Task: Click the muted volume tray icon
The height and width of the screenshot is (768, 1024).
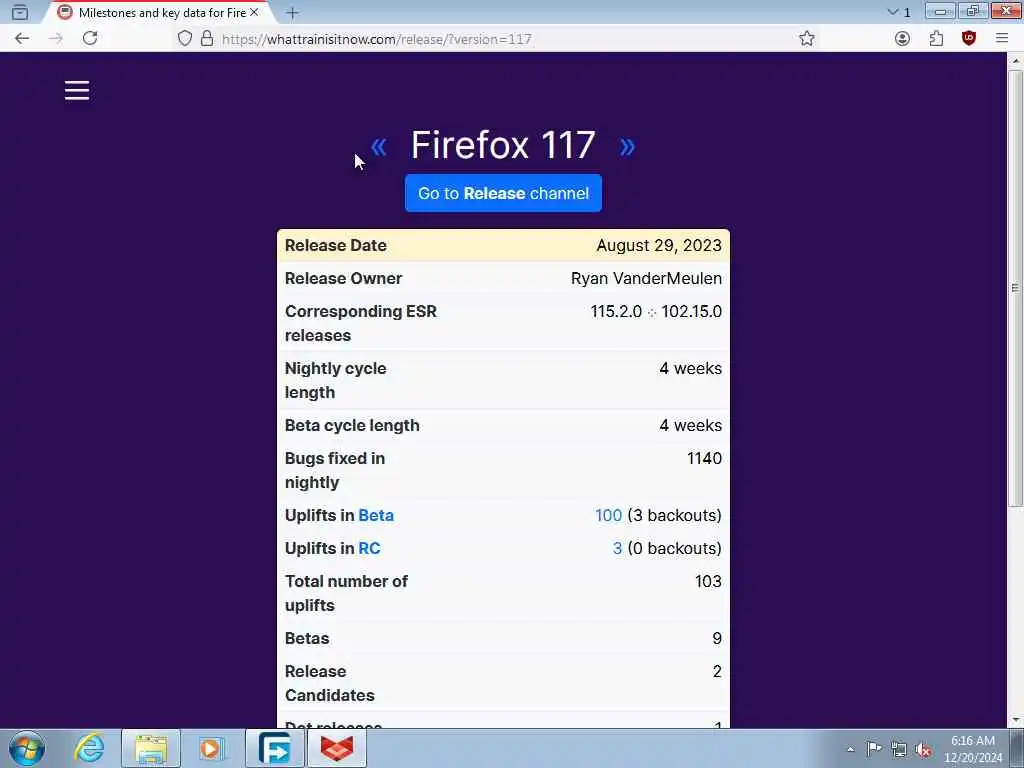Action: [x=923, y=749]
